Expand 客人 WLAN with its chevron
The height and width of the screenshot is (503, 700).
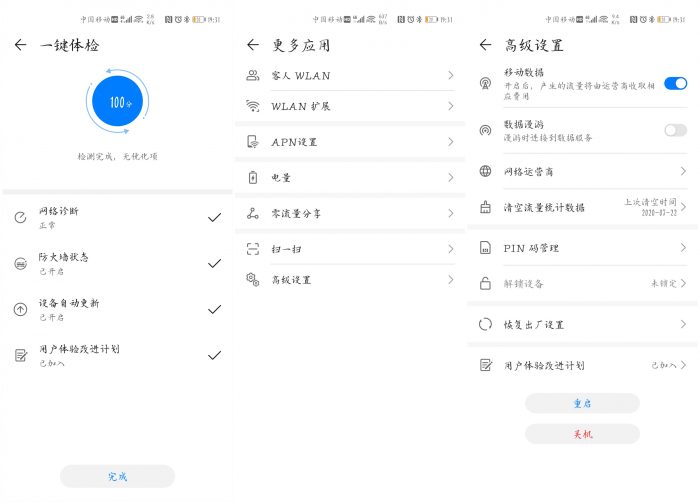[x=451, y=75]
